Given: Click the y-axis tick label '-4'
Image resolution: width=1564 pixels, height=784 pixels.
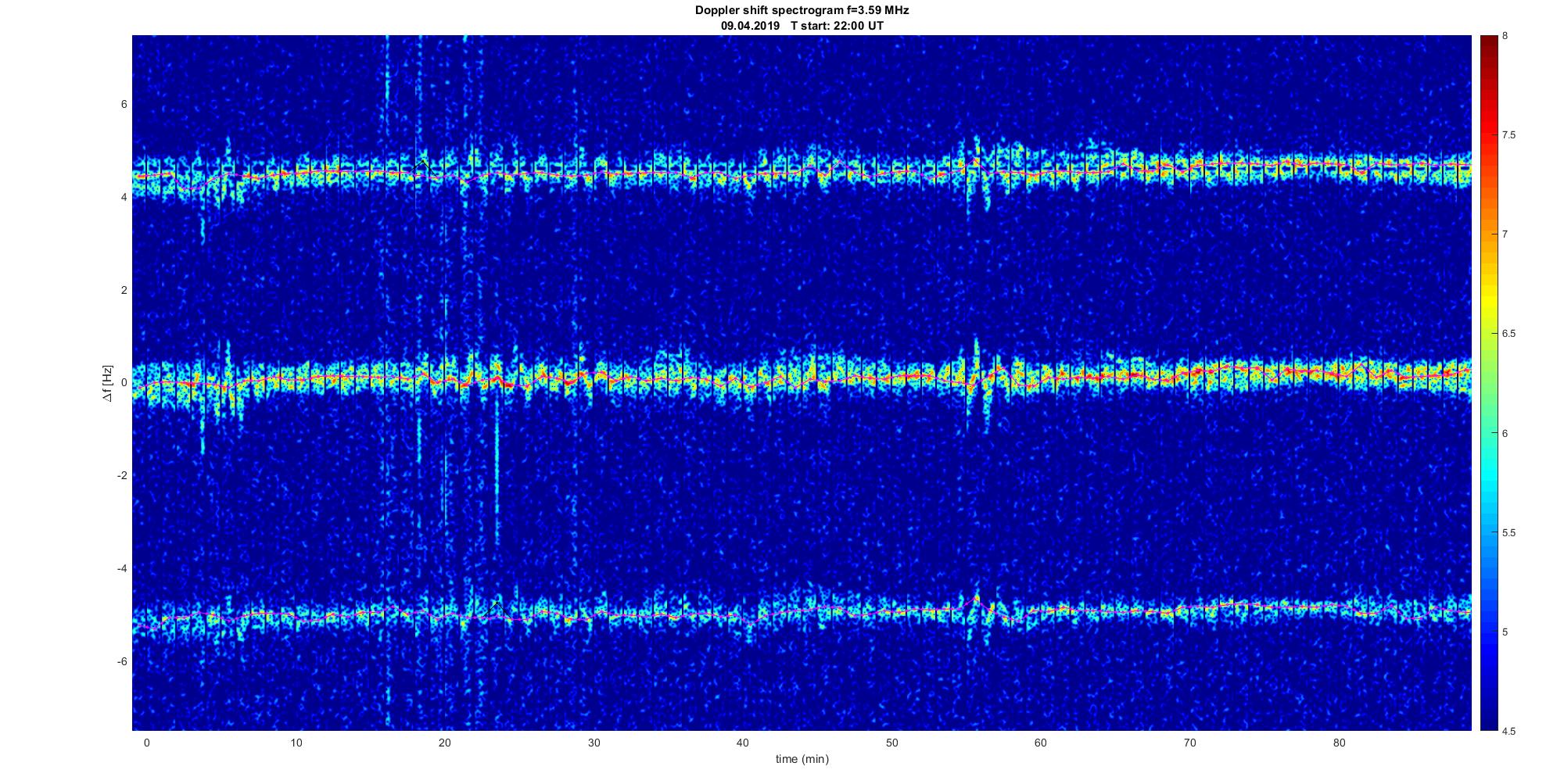Looking at the screenshot, I should pos(123,568).
